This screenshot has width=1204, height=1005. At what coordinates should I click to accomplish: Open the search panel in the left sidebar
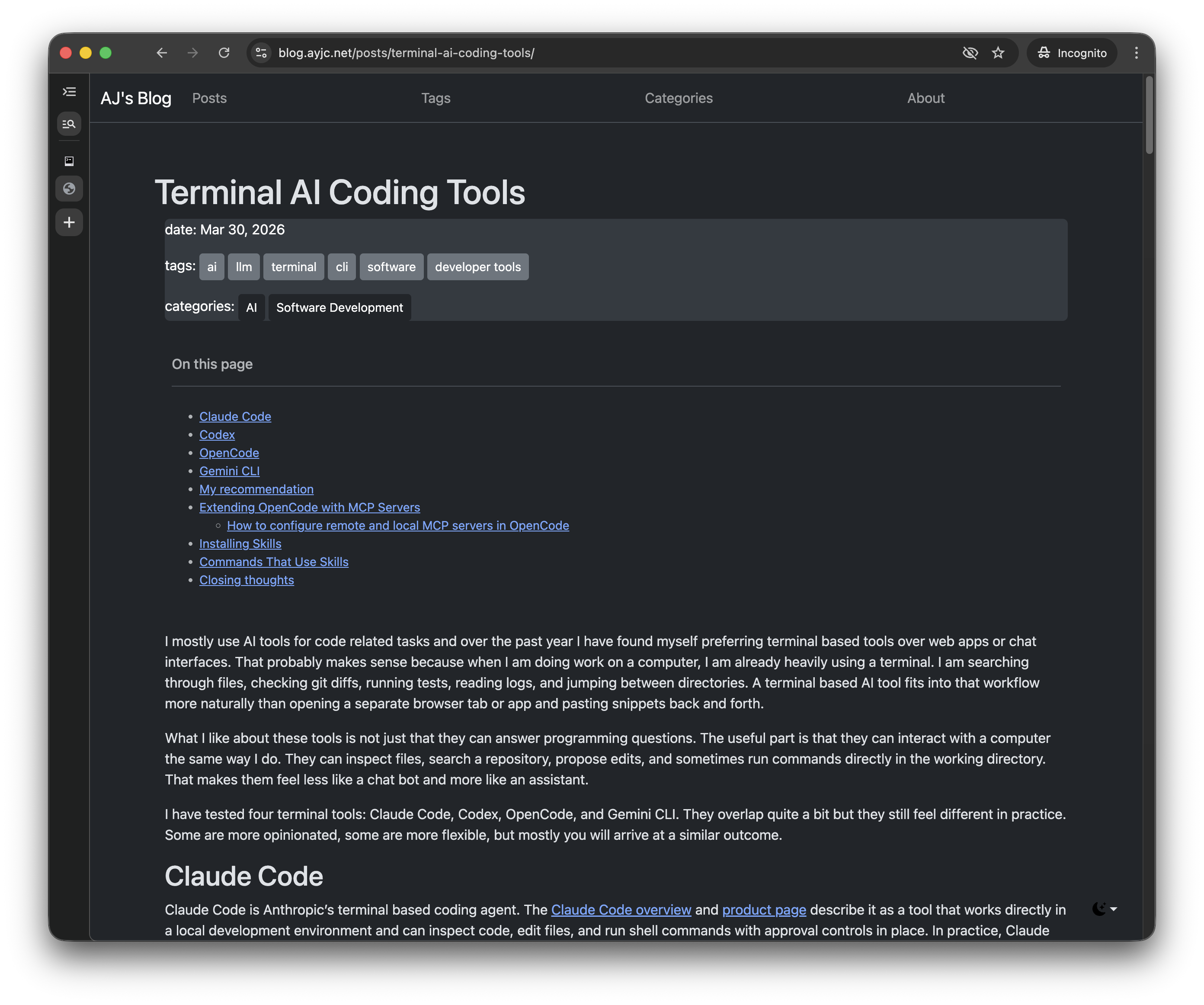69,124
